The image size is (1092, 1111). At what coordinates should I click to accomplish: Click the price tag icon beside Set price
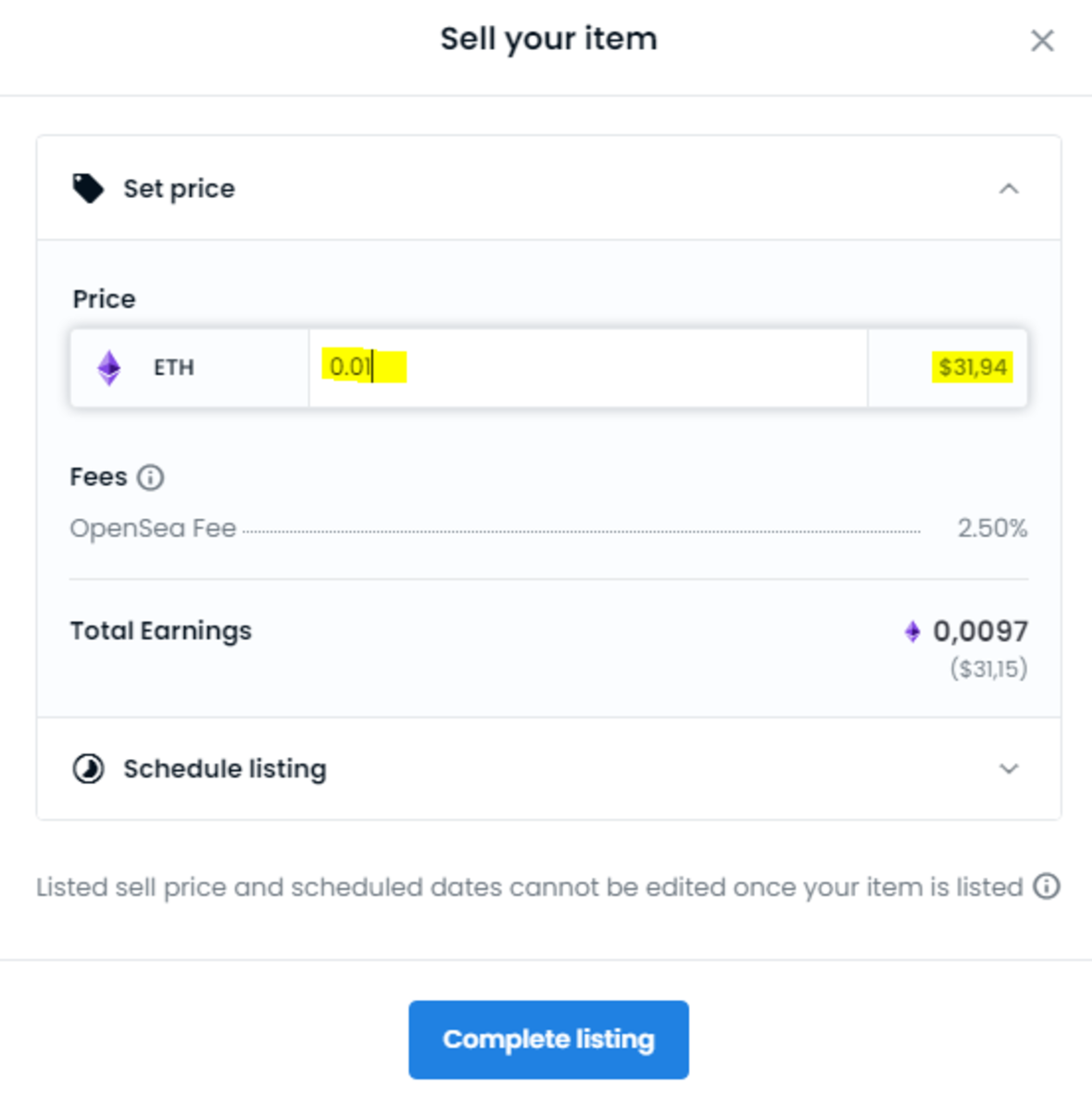(x=88, y=187)
